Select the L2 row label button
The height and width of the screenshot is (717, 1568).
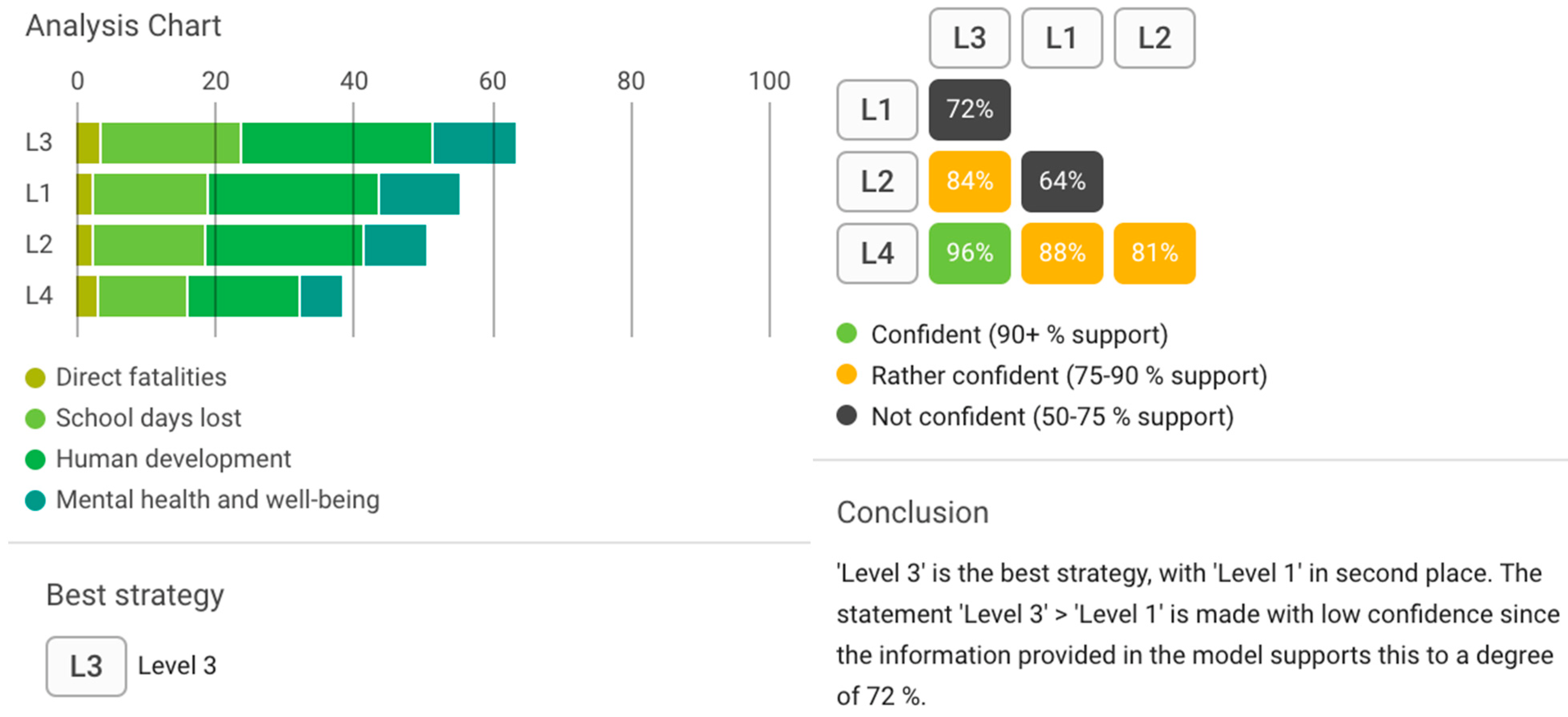coord(877,181)
